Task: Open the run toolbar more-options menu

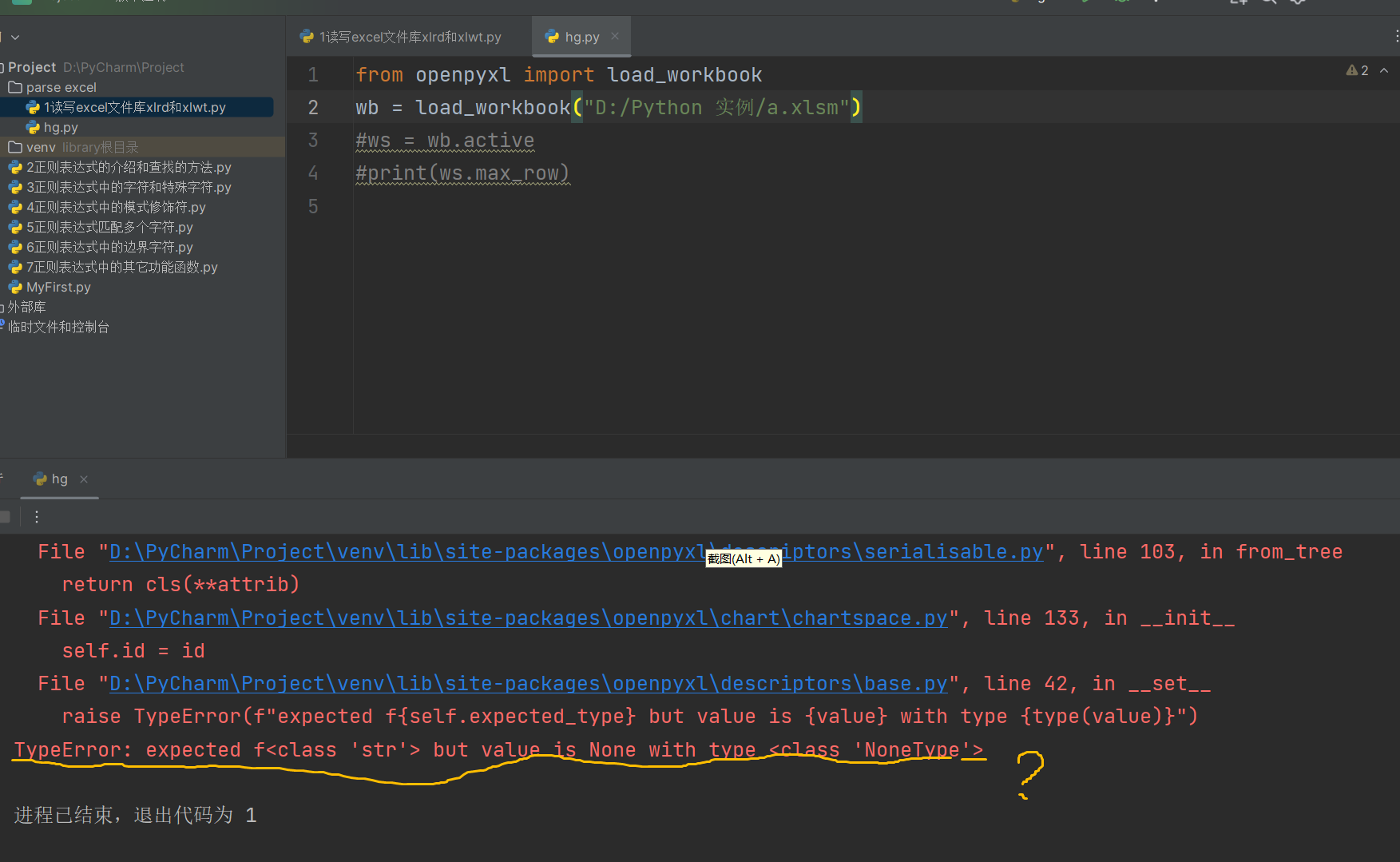Action: click(x=37, y=517)
